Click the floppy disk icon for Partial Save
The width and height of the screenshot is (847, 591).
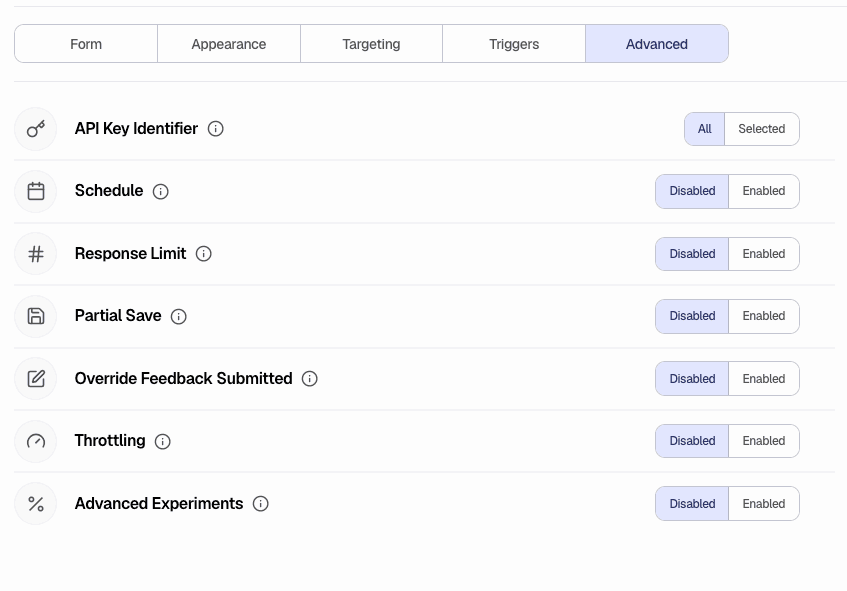point(36,316)
